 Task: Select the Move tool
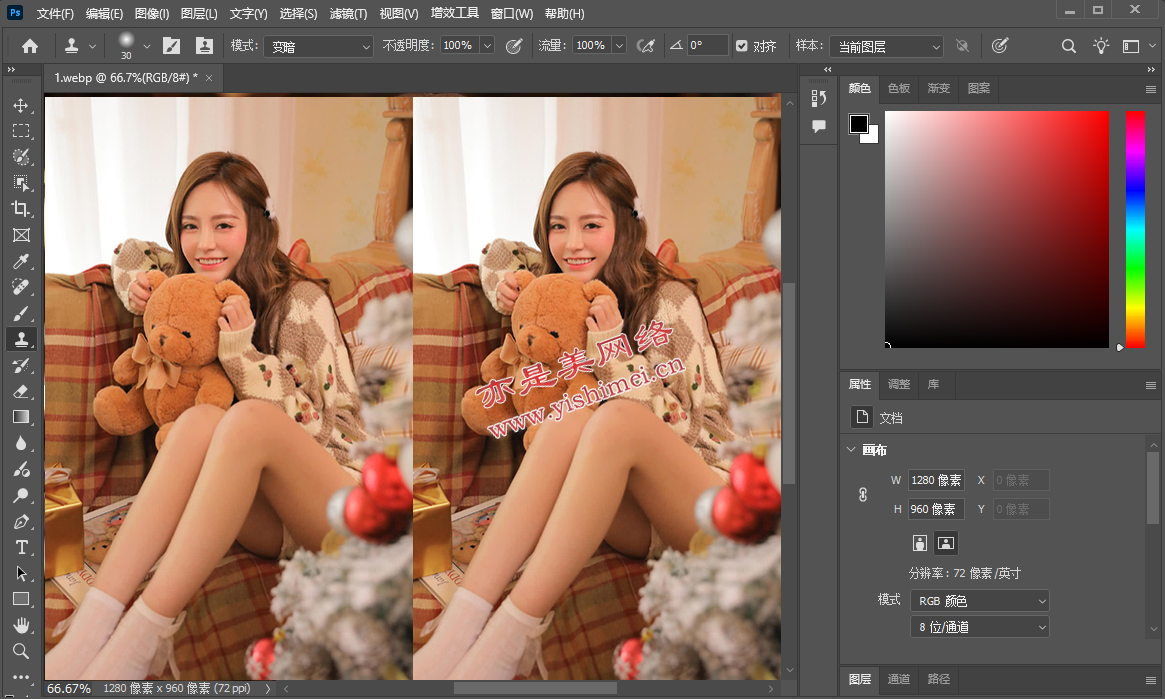coord(21,105)
